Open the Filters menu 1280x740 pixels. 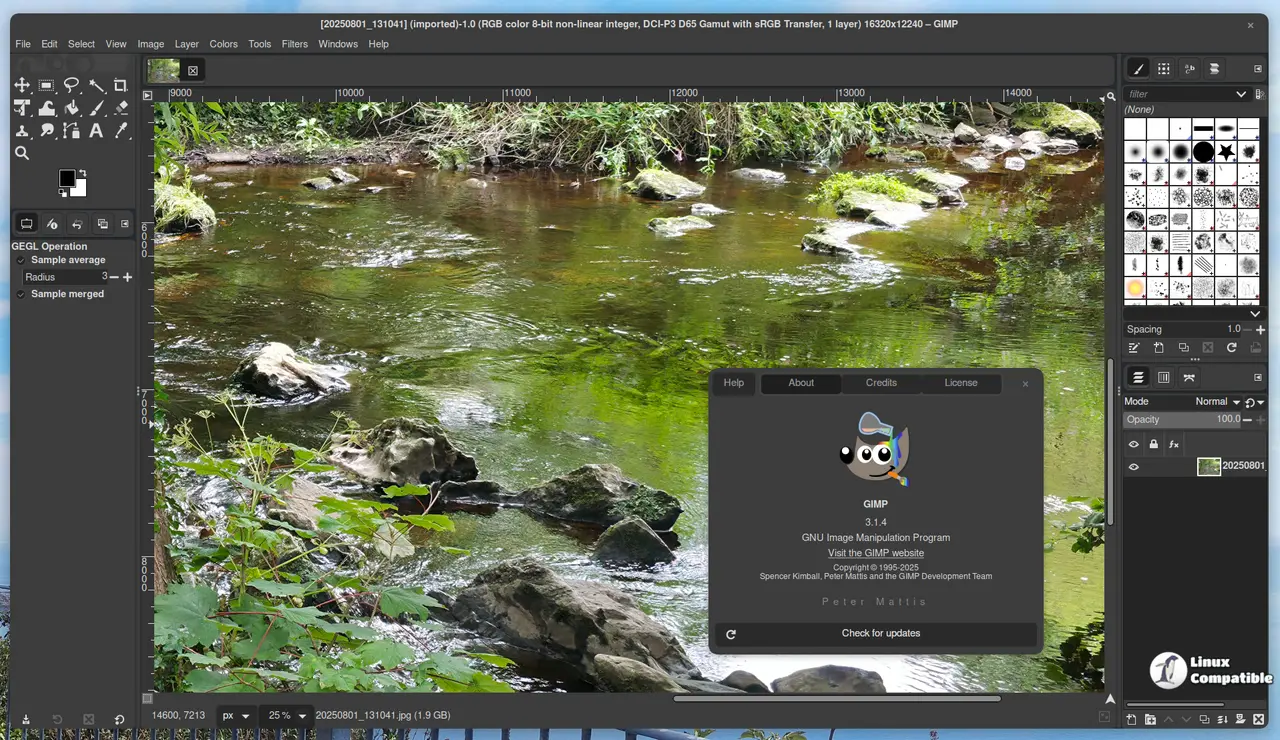click(294, 44)
